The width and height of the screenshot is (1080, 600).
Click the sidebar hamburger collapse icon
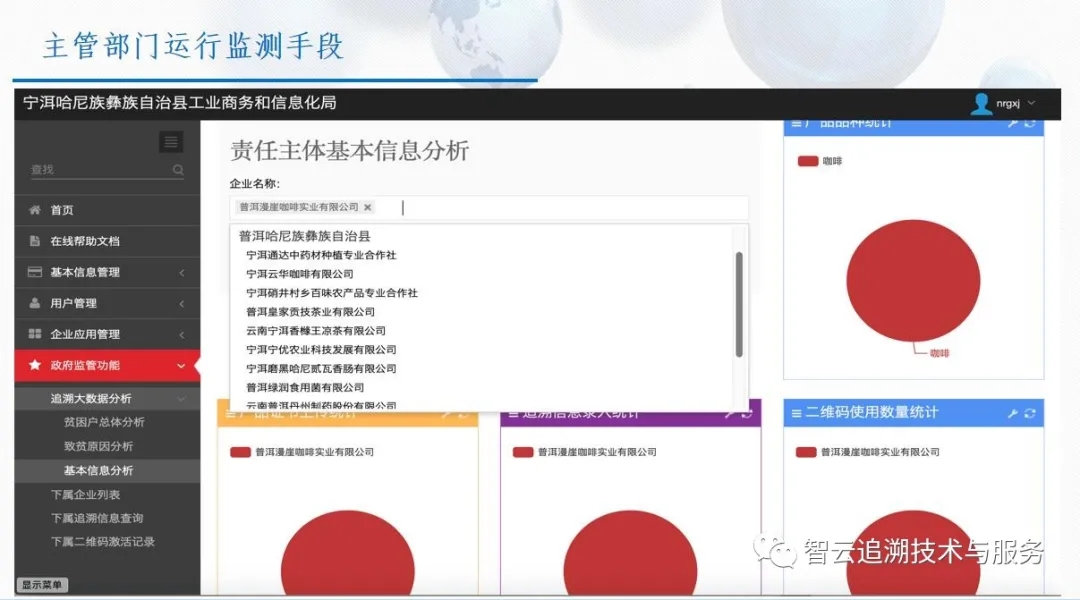[x=171, y=142]
